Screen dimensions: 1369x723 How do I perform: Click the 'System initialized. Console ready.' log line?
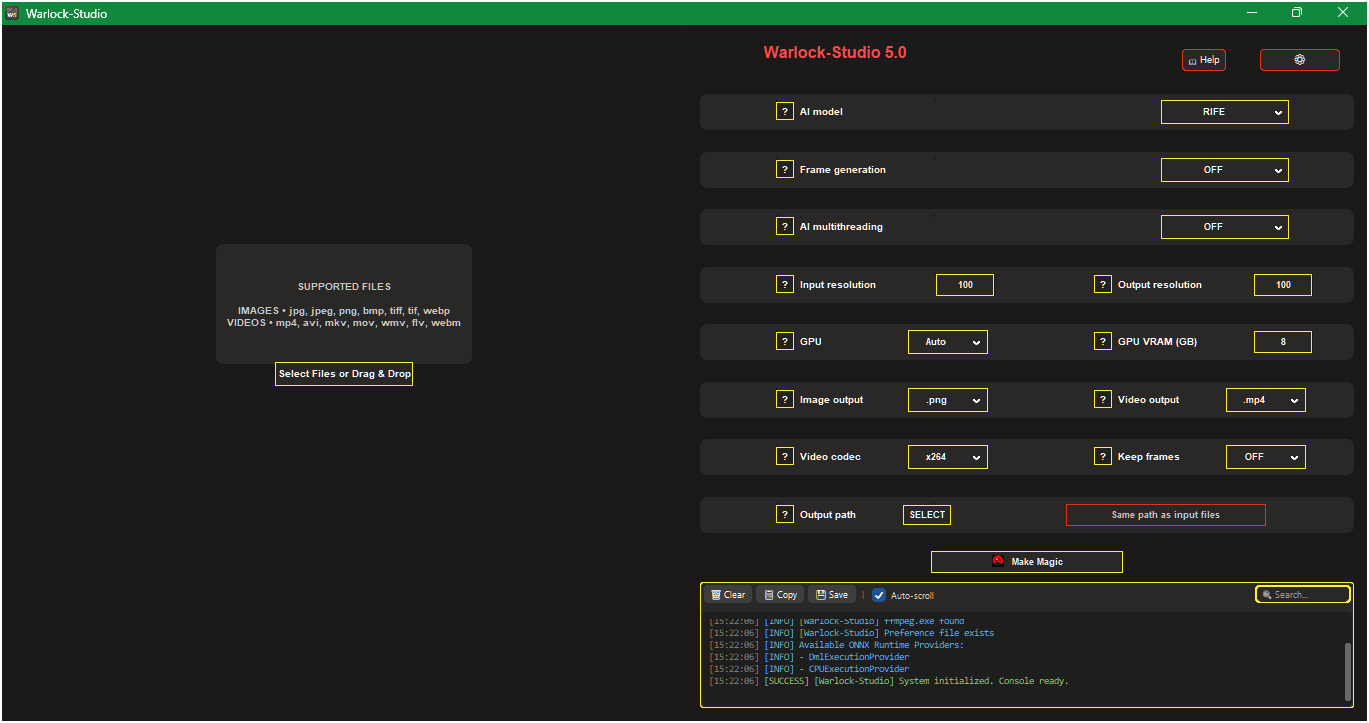click(x=889, y=681)
